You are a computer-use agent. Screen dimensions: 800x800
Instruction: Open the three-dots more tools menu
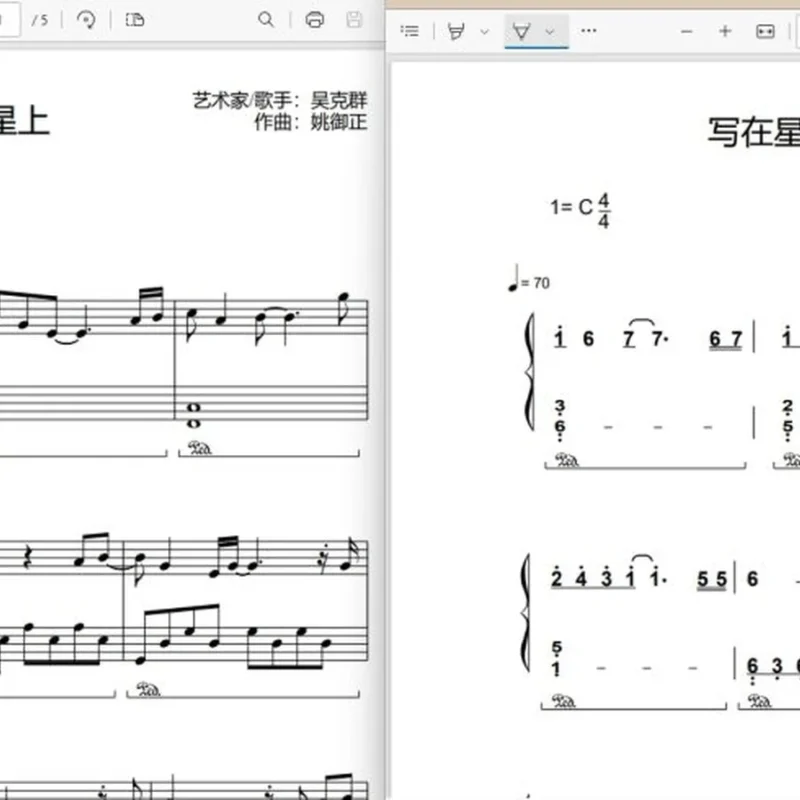pos(589,31)
